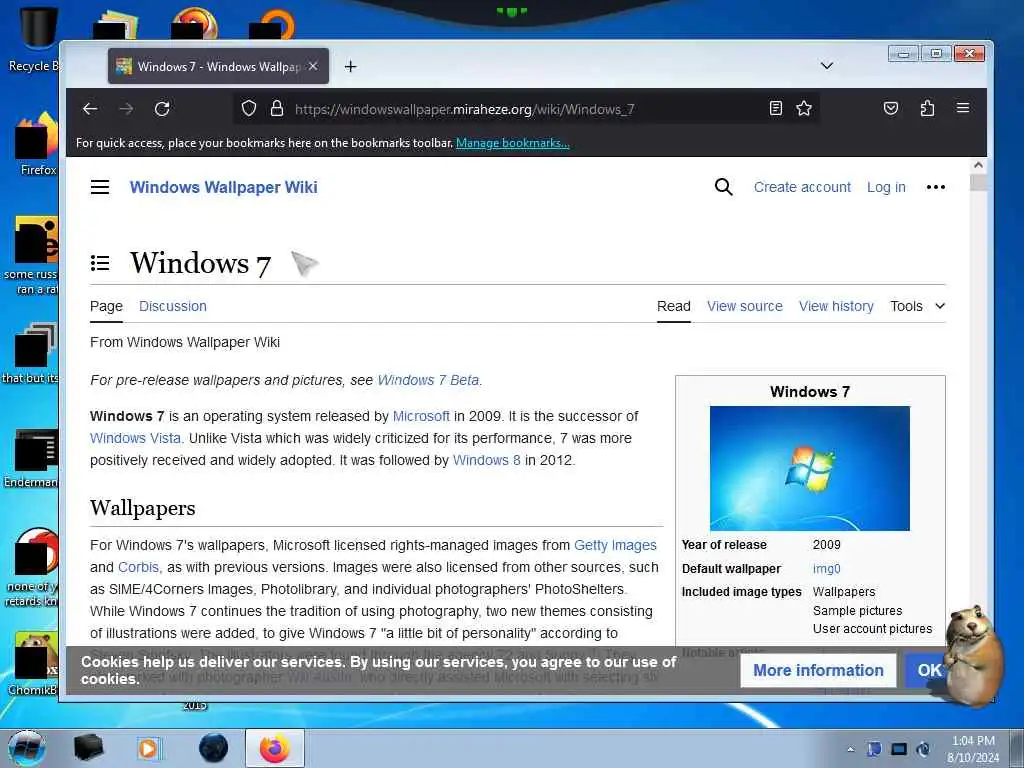The width and height of the screenshot is (1024, 768).
Task: Bookmark this page with the star icon
Action: tap(804, 108)
